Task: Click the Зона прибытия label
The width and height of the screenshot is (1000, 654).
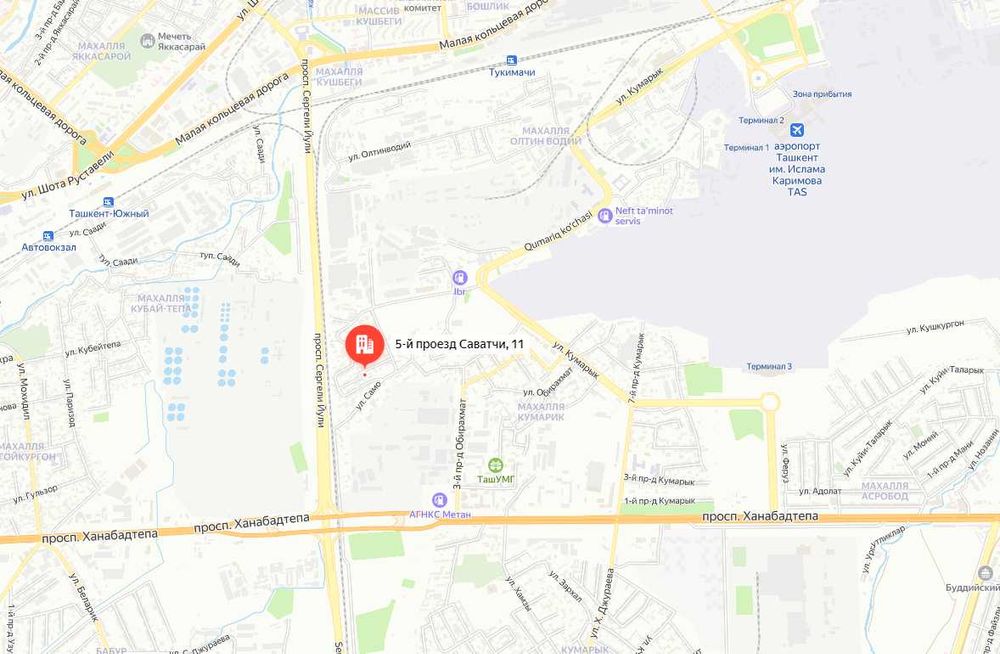Action: pyautogui.click(x=822, y=94)
